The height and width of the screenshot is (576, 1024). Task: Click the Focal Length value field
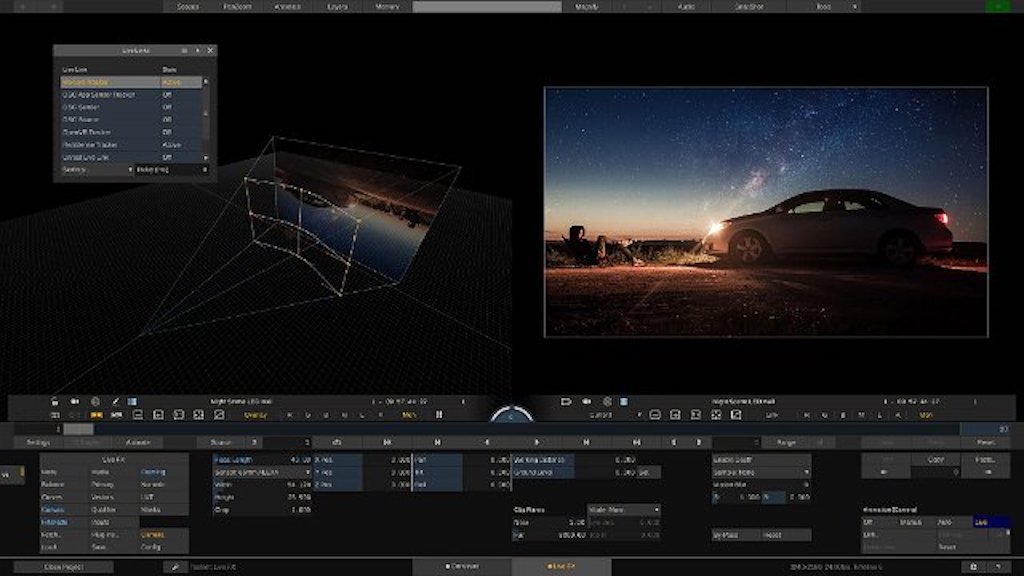click(x=299, y=459)
